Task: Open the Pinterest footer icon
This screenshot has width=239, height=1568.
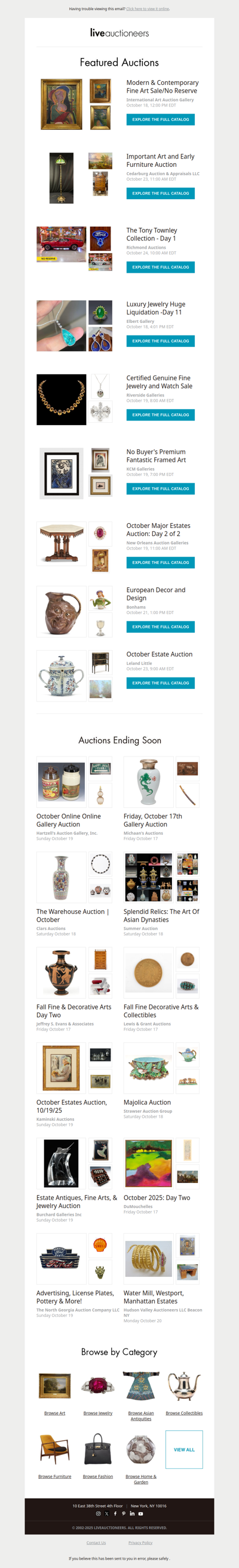Action: pyautogui.click(x=124, y=1513)
